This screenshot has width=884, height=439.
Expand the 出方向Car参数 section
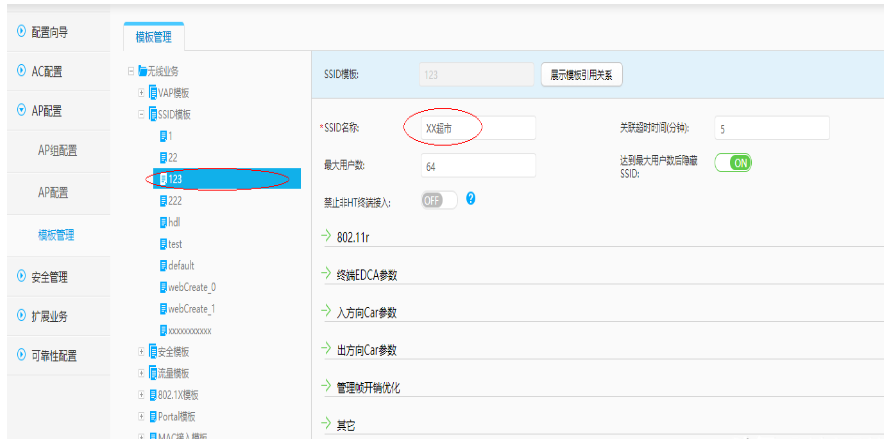click(326, 349)
